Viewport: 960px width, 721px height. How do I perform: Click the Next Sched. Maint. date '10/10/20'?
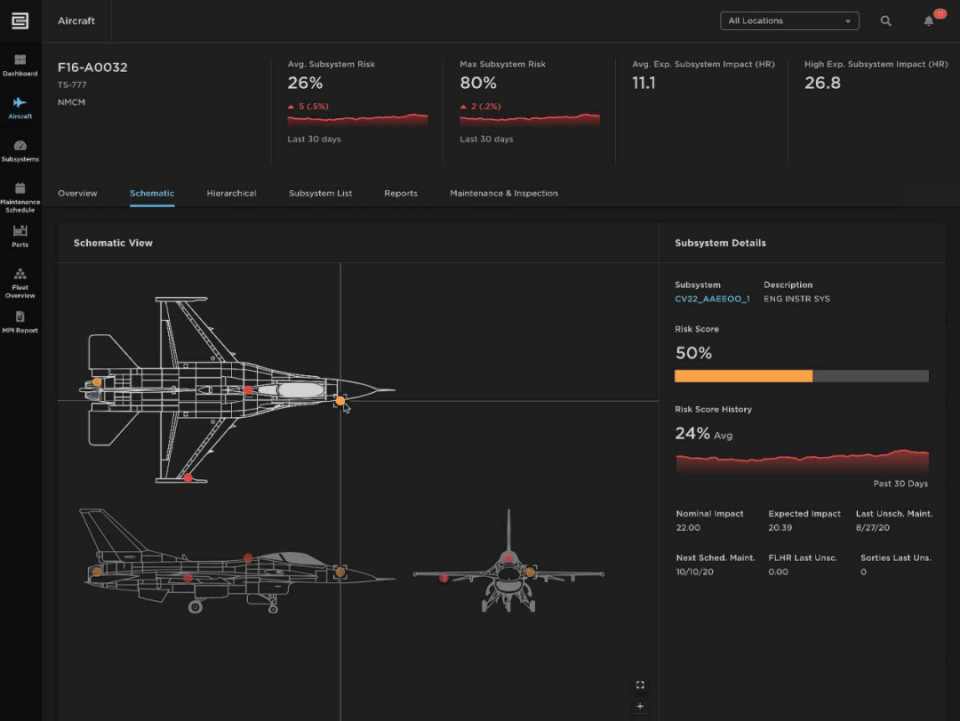pos(694,572)
